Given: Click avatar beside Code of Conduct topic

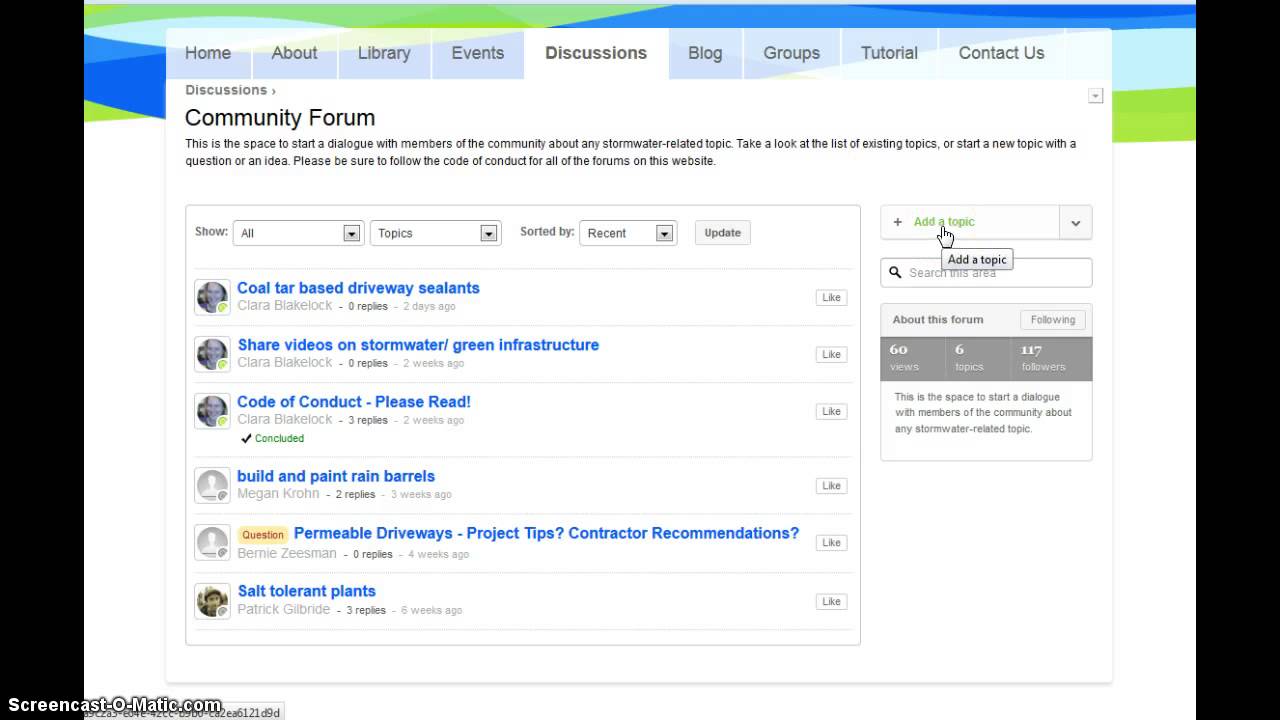Looking at the screenshot, I should pyautogui.click(x=212, y=411).
